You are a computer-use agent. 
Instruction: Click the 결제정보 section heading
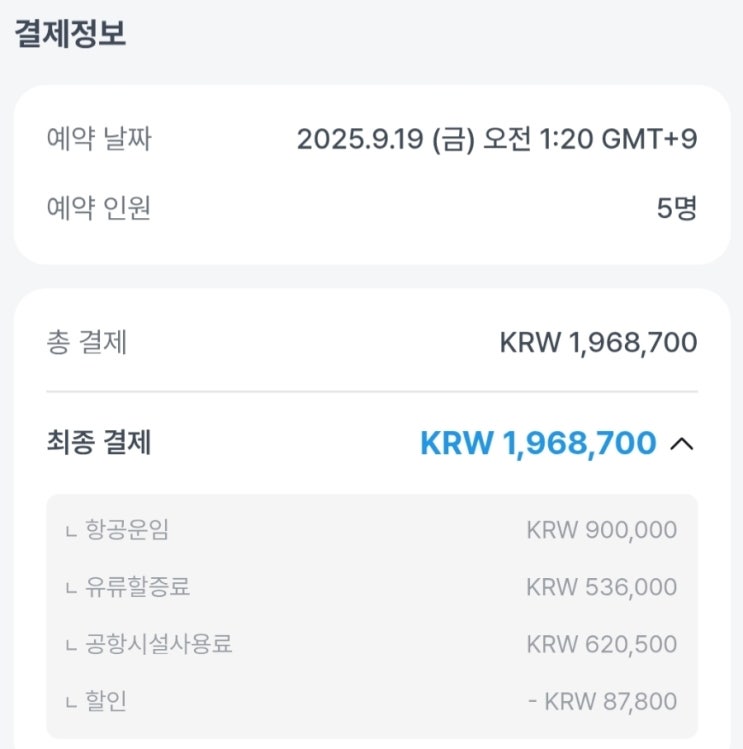point(69,33)
